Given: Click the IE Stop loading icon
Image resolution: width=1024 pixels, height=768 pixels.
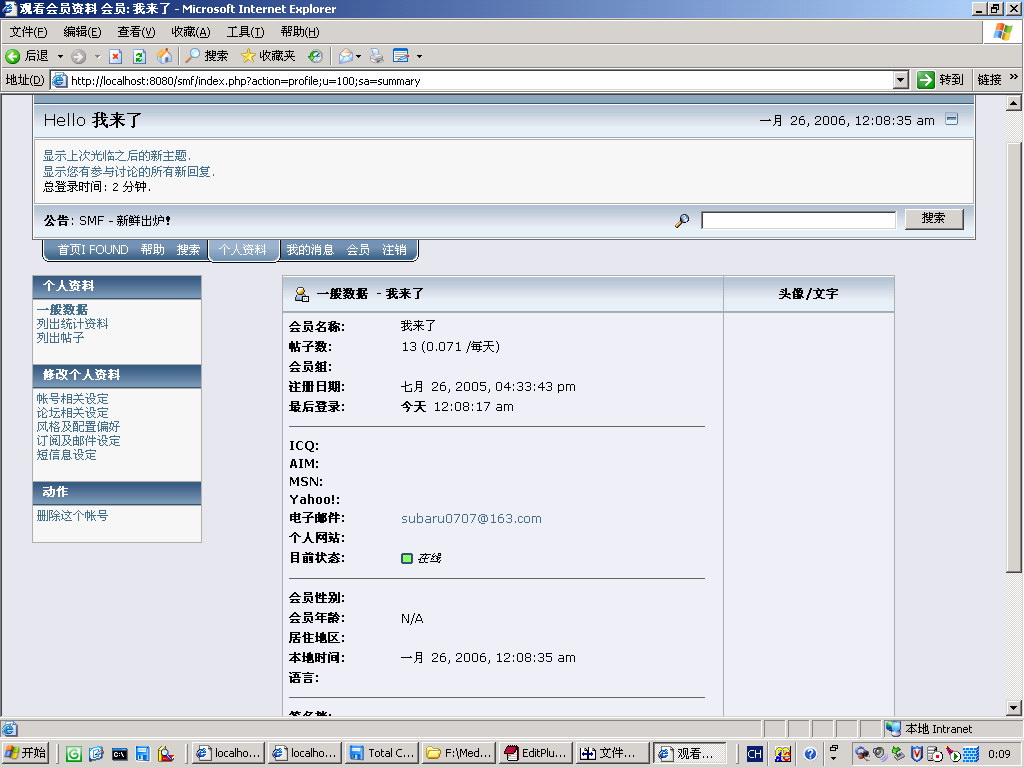Looking at the screenshot, I should pos(116,57).
